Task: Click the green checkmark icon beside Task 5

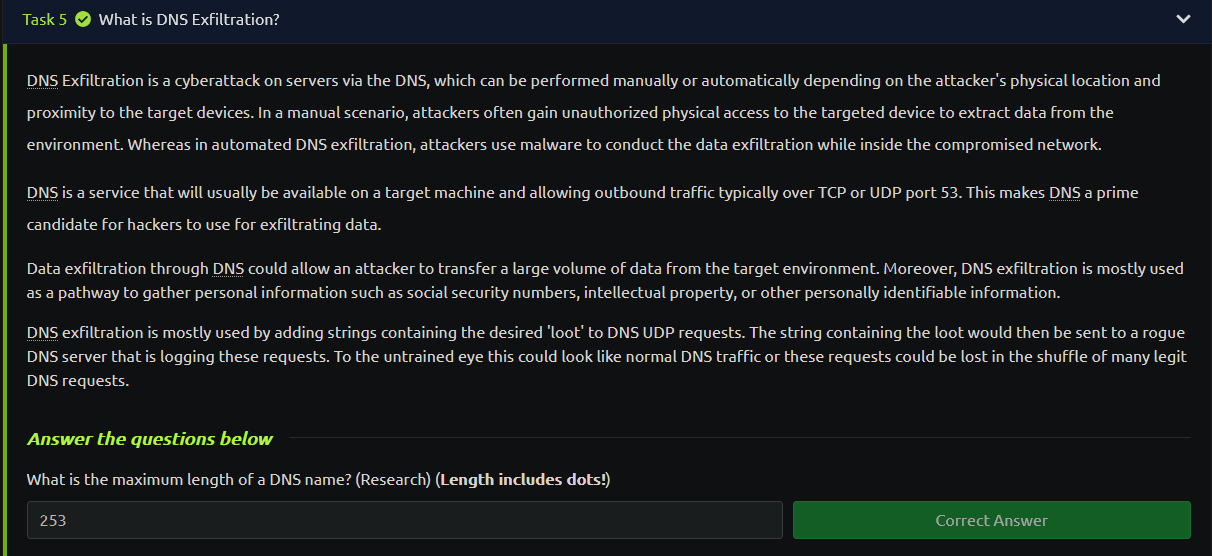Action: 83,19
